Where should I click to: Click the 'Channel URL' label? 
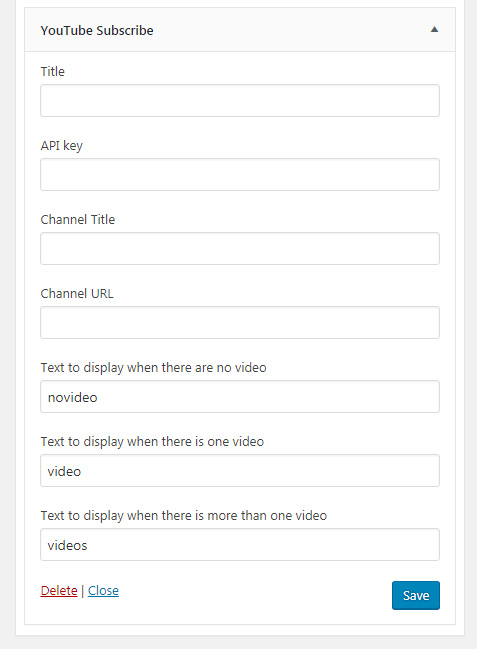(77, 293)
